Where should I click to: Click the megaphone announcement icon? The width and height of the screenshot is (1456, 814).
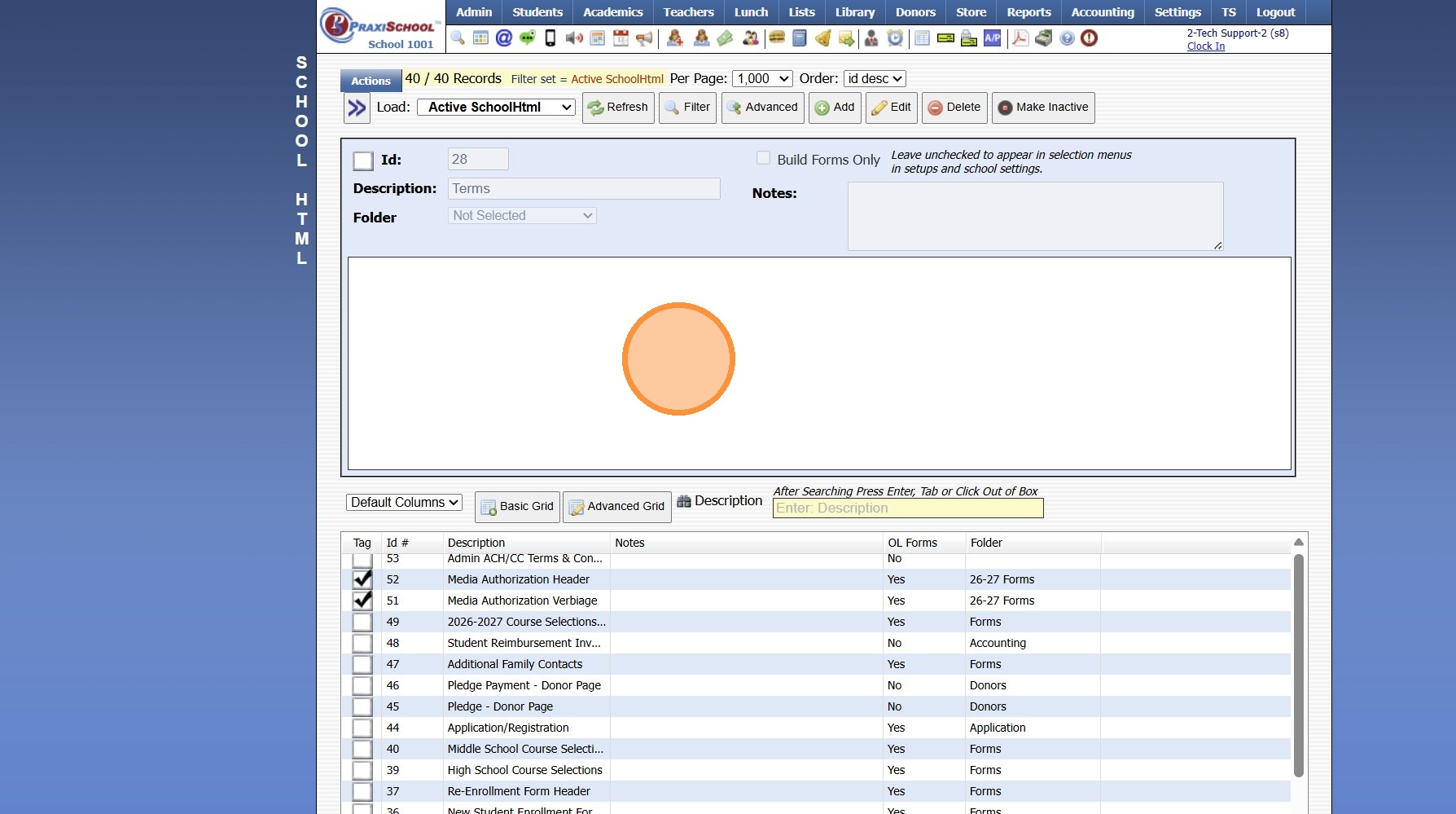pos(644,38)
